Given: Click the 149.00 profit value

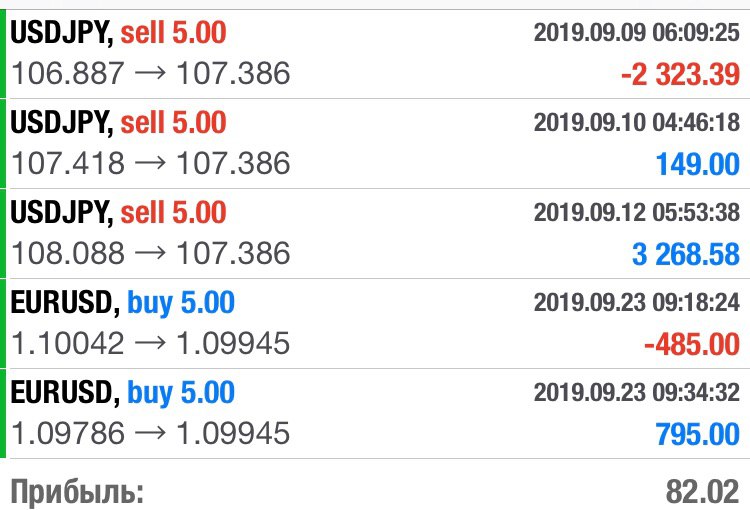Looking at the screenshot, I should (698, 164).
